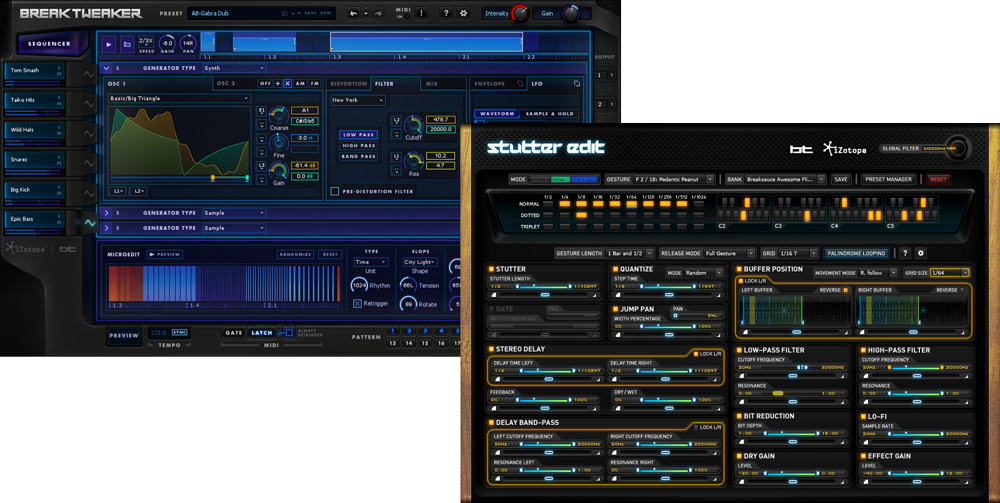Image resolution: width=1000 pixels, height=503 pixels.
Task: Toggle the Left Buffer REVERSE indicator
Action: (x=845, y=290)
